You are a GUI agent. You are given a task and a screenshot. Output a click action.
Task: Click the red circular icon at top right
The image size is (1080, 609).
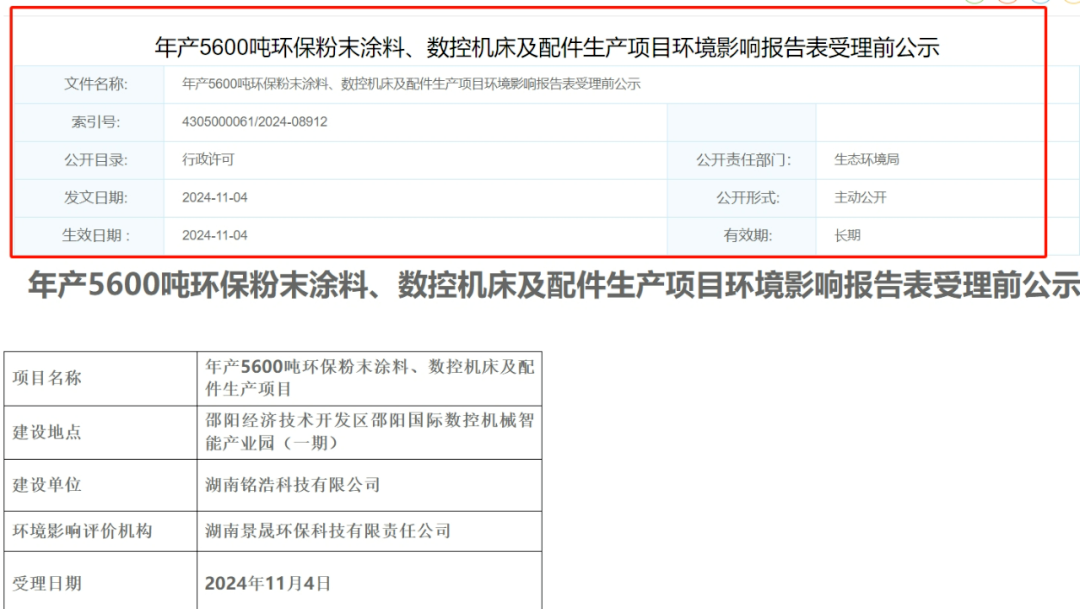[x=1007, y=2]
